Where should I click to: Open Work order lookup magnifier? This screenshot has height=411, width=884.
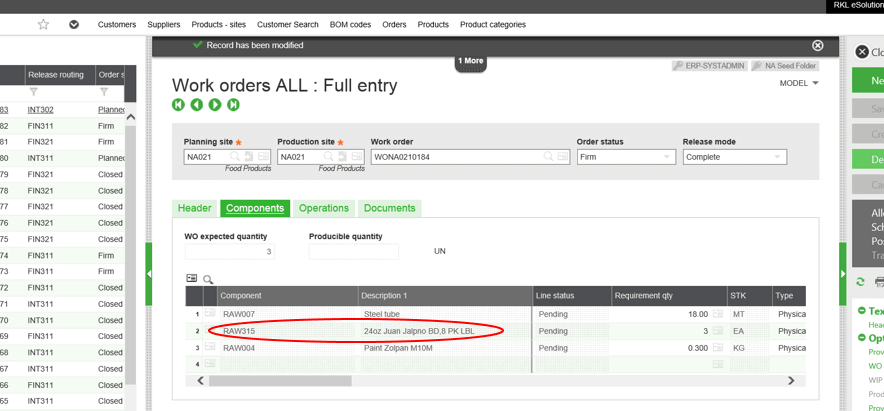click(x=548, y=157)
